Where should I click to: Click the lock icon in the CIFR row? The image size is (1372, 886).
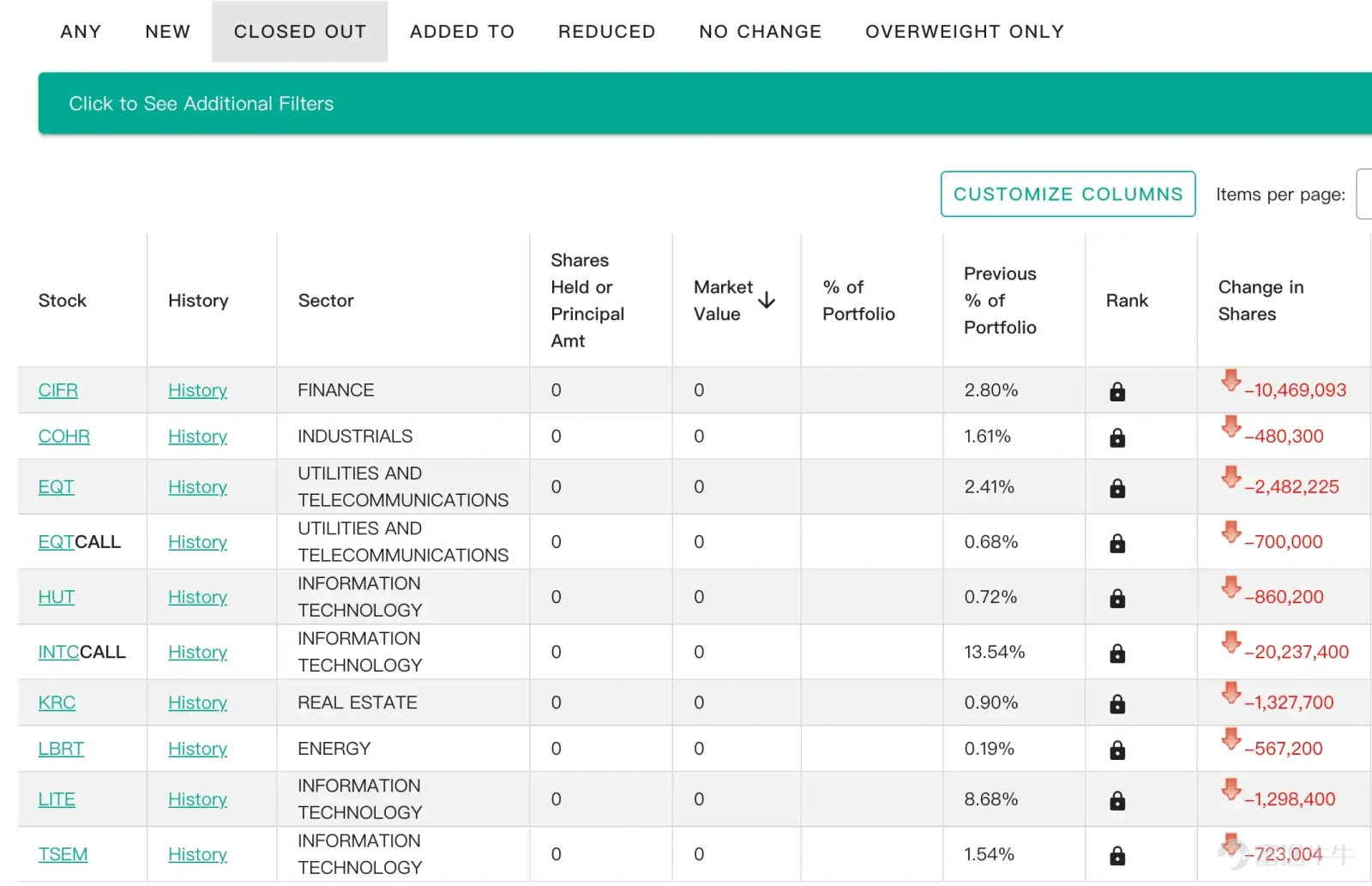(x=1116, y=392)
